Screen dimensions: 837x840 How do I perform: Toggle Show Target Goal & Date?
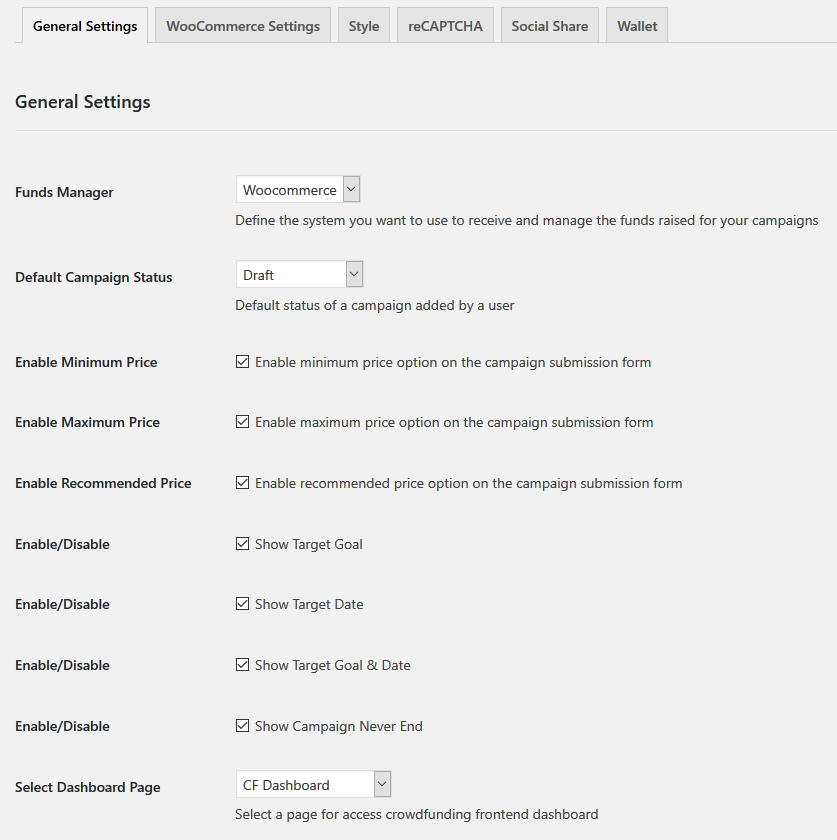click(242, 664)
